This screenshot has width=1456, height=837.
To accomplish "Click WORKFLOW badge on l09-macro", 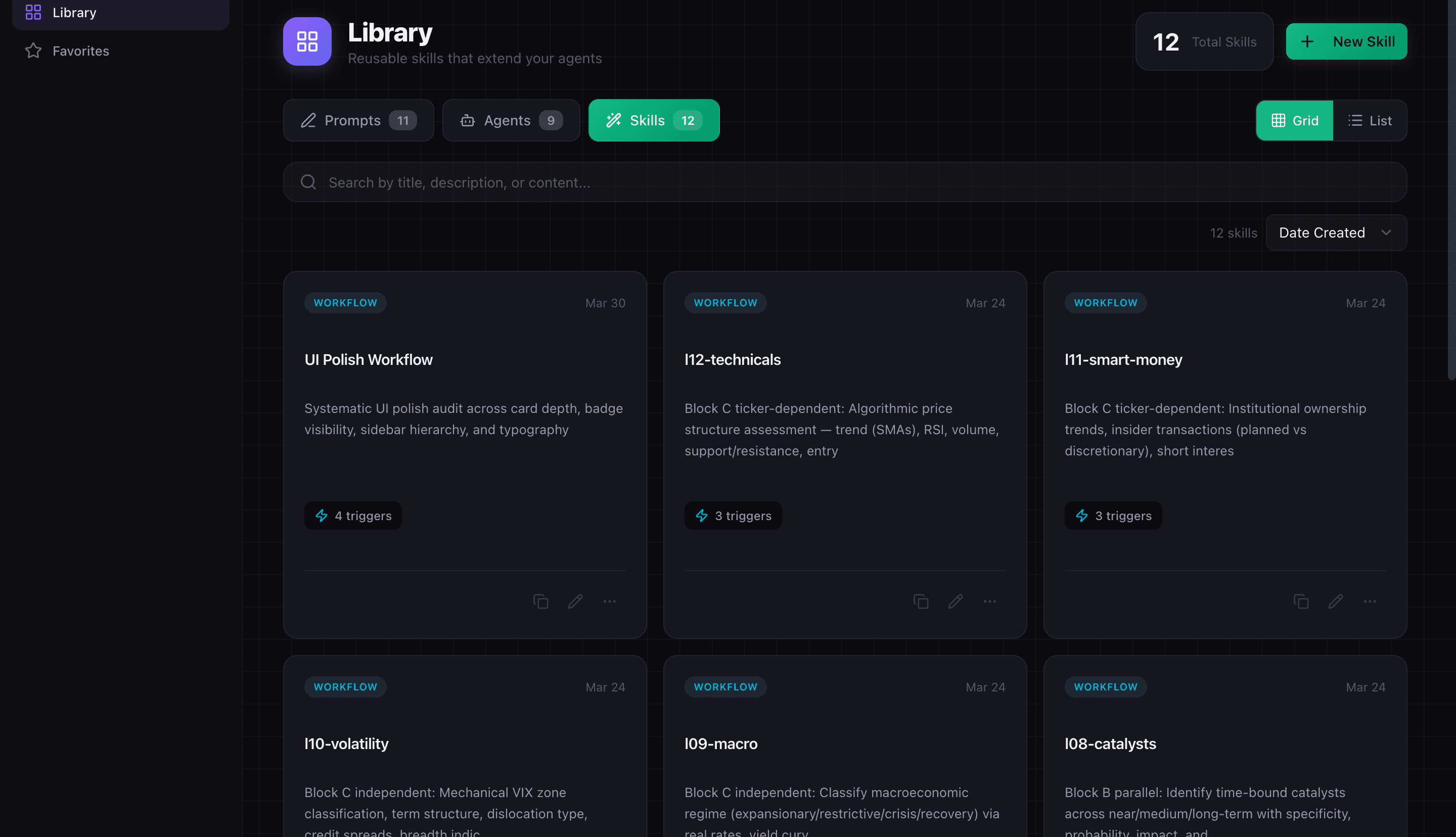I will coord(725,687).
